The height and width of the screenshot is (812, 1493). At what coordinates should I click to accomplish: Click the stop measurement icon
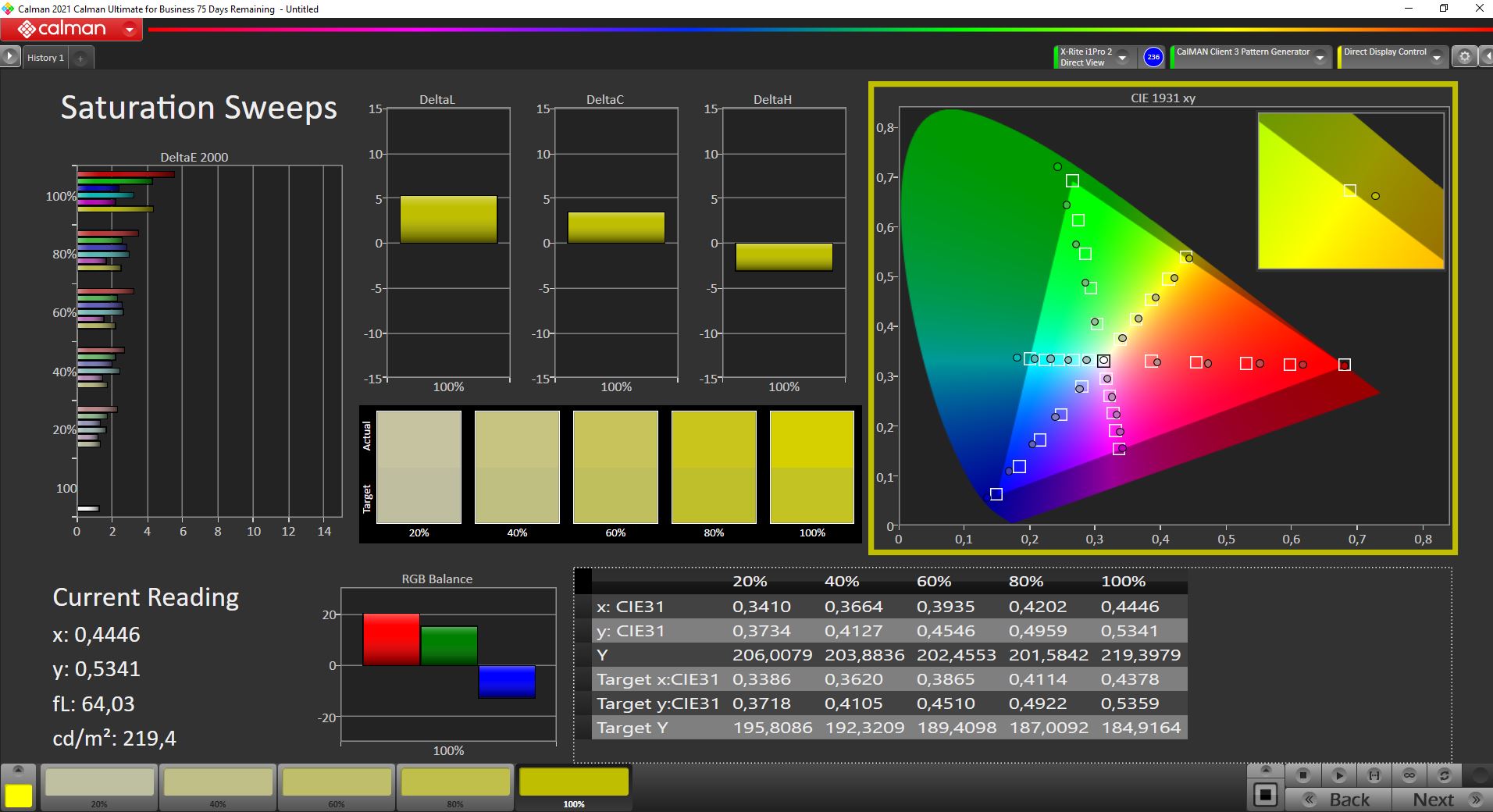tap(1302, 775)
